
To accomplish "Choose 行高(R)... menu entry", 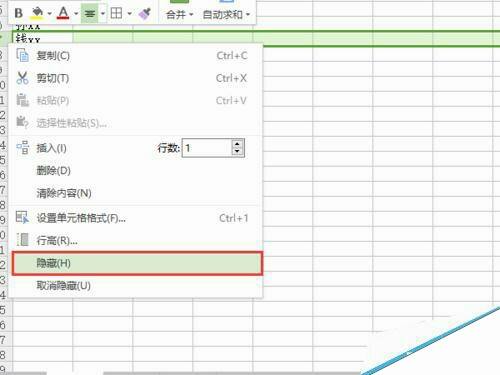I will (136, 240).
